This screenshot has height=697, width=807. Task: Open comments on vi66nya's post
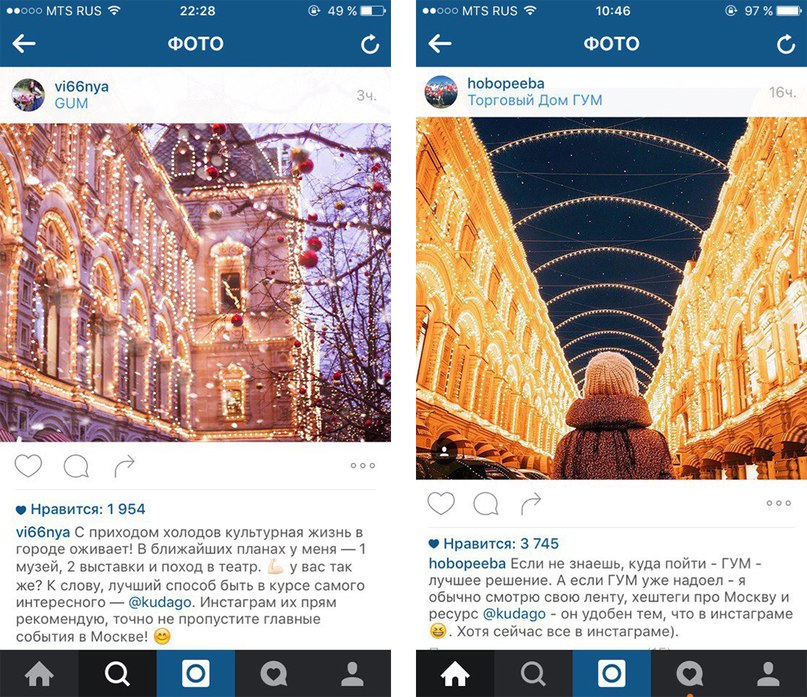pos(76,466)
